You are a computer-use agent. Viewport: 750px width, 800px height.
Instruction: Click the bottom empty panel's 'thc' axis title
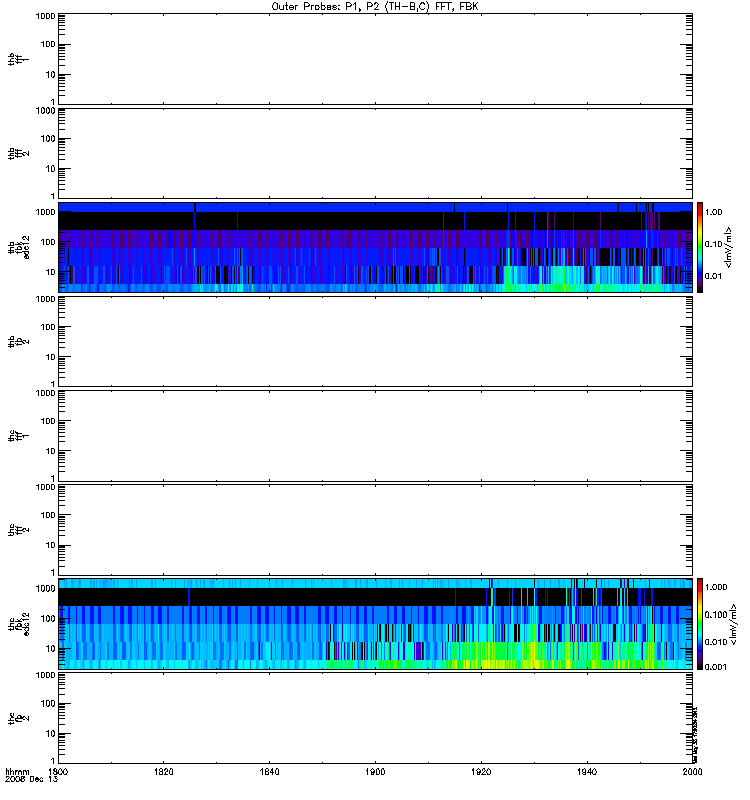pos(18,718)
